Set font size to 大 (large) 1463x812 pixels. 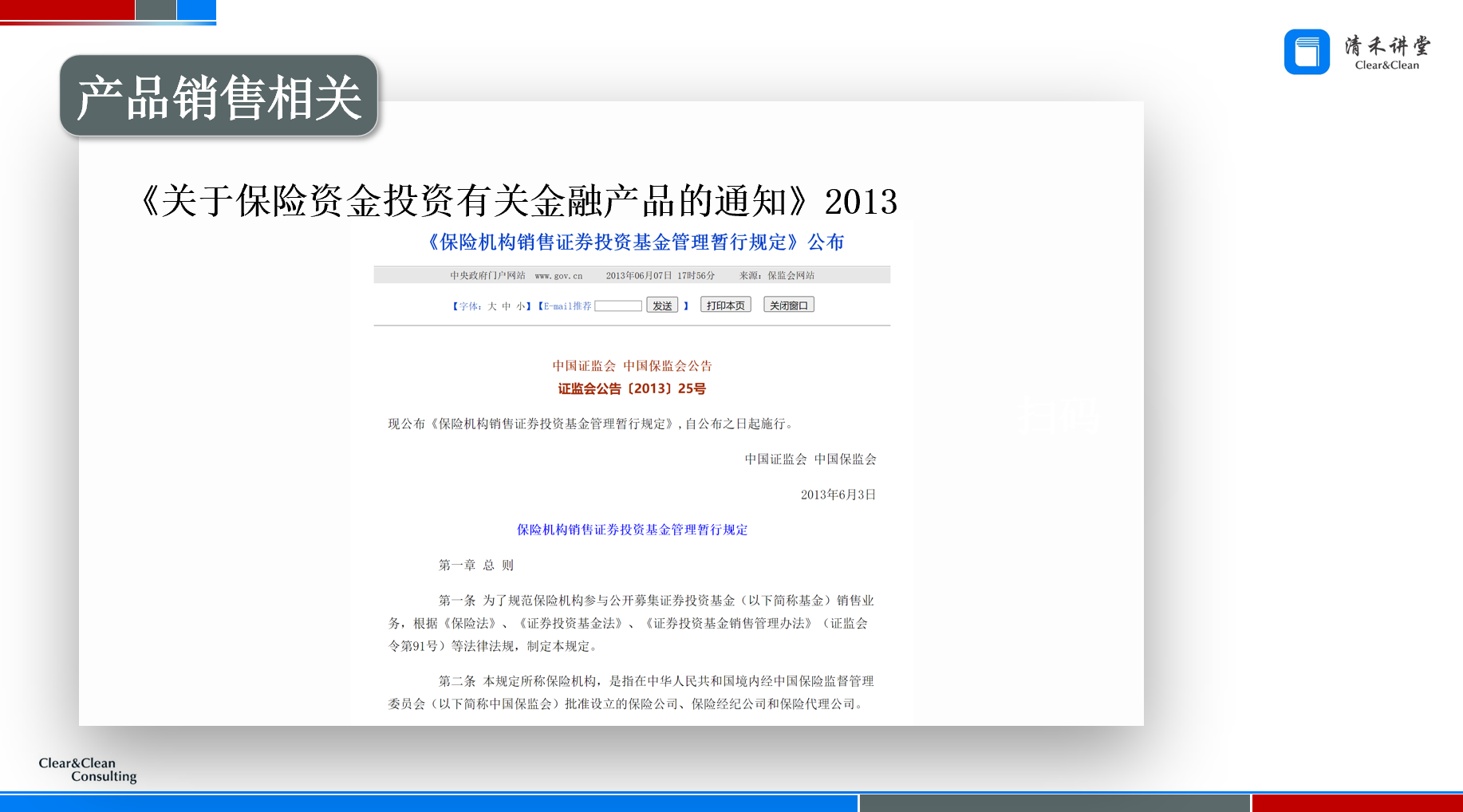click(x=492, y=306)
